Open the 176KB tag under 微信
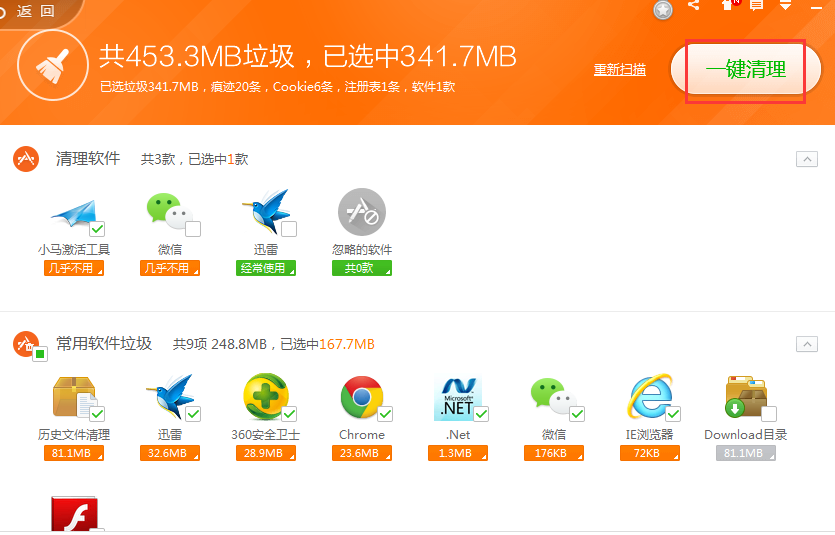 tap(554, 453)
